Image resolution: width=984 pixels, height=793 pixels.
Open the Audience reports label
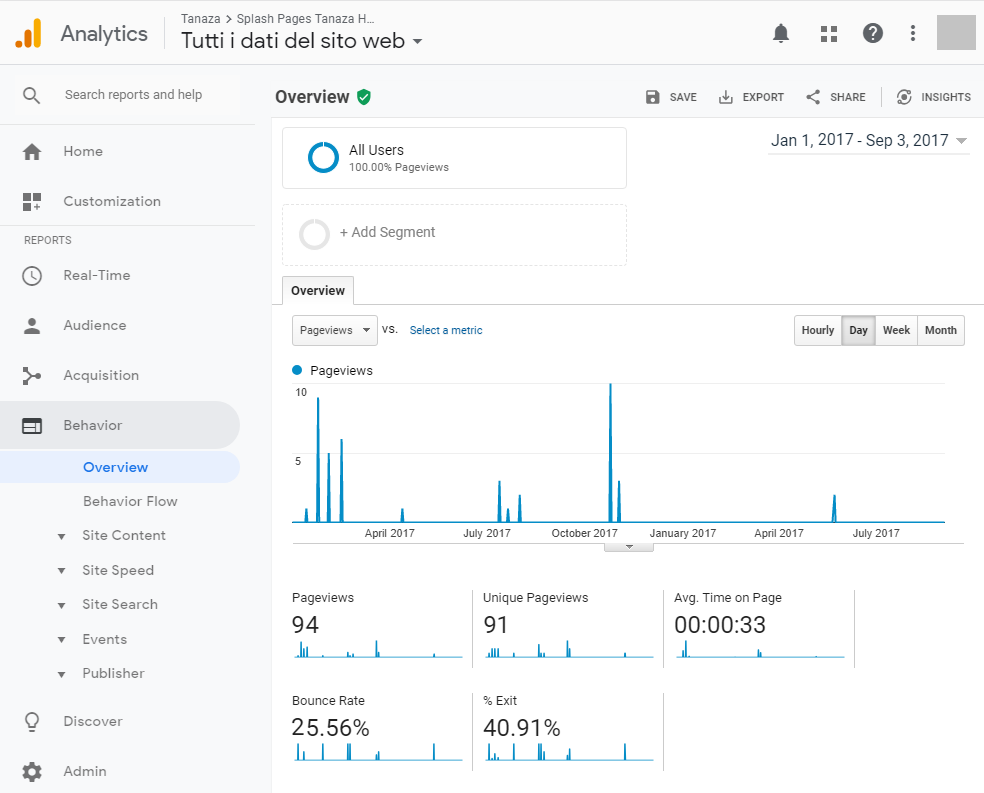click(x=95, y=325)
